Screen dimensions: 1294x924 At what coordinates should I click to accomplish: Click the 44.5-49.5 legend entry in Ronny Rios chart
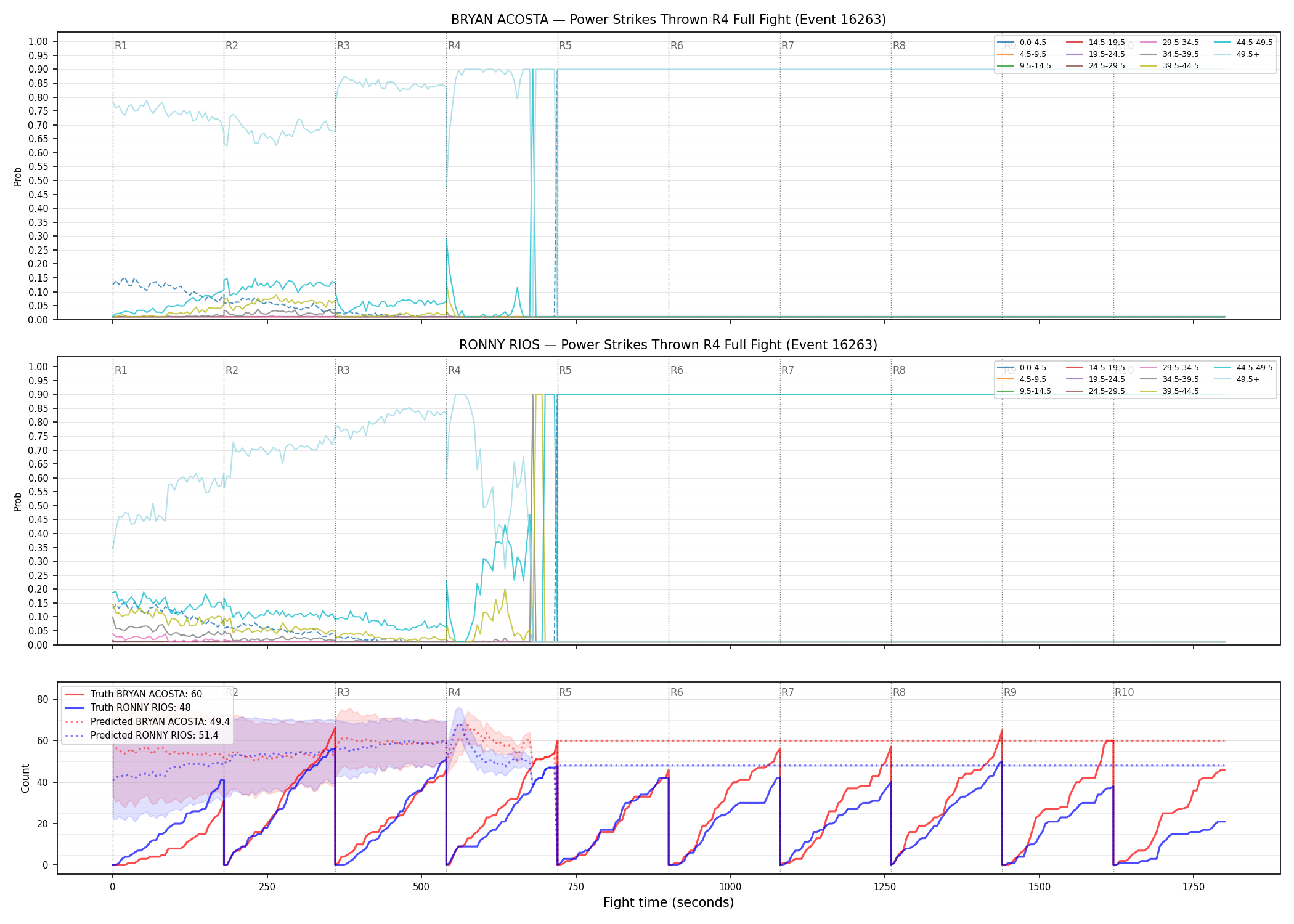click(1243, 368)
